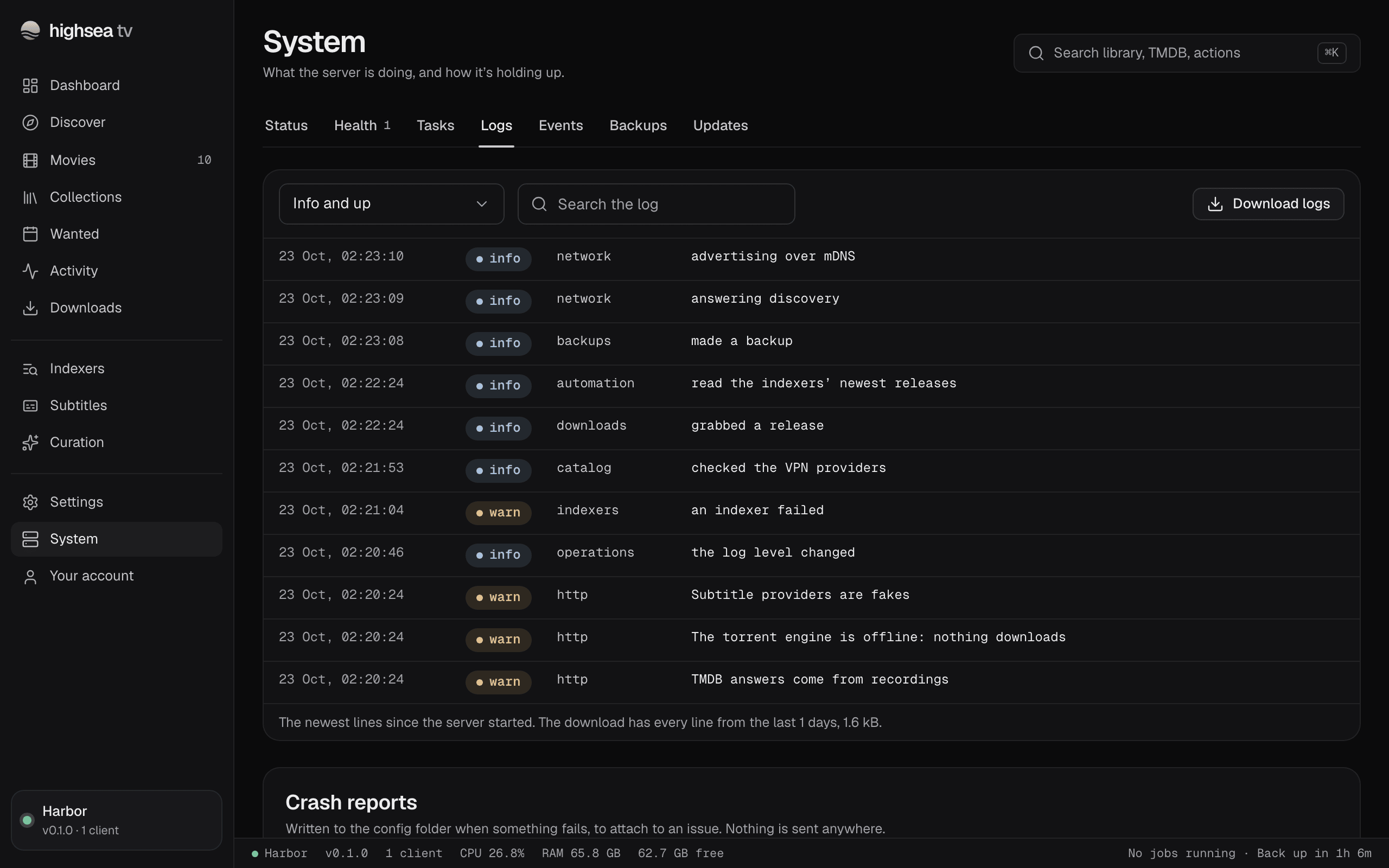Click the Downloads tray icon
The height and width of the screenshot is (868, 1389).
pyautogui.click(x=30, y=308)
